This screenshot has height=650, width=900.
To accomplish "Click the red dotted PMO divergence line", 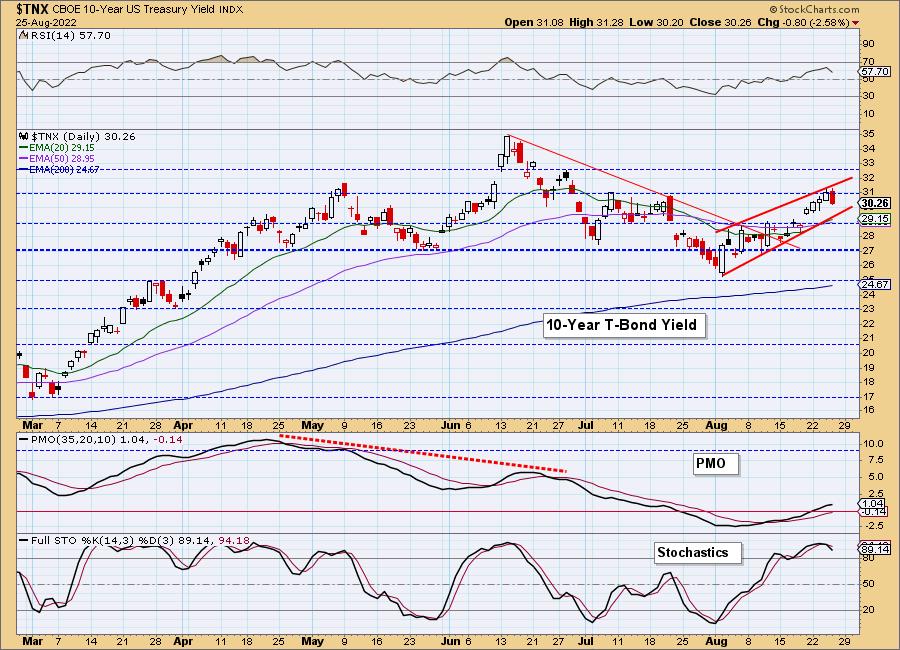I will coord(423,454).
